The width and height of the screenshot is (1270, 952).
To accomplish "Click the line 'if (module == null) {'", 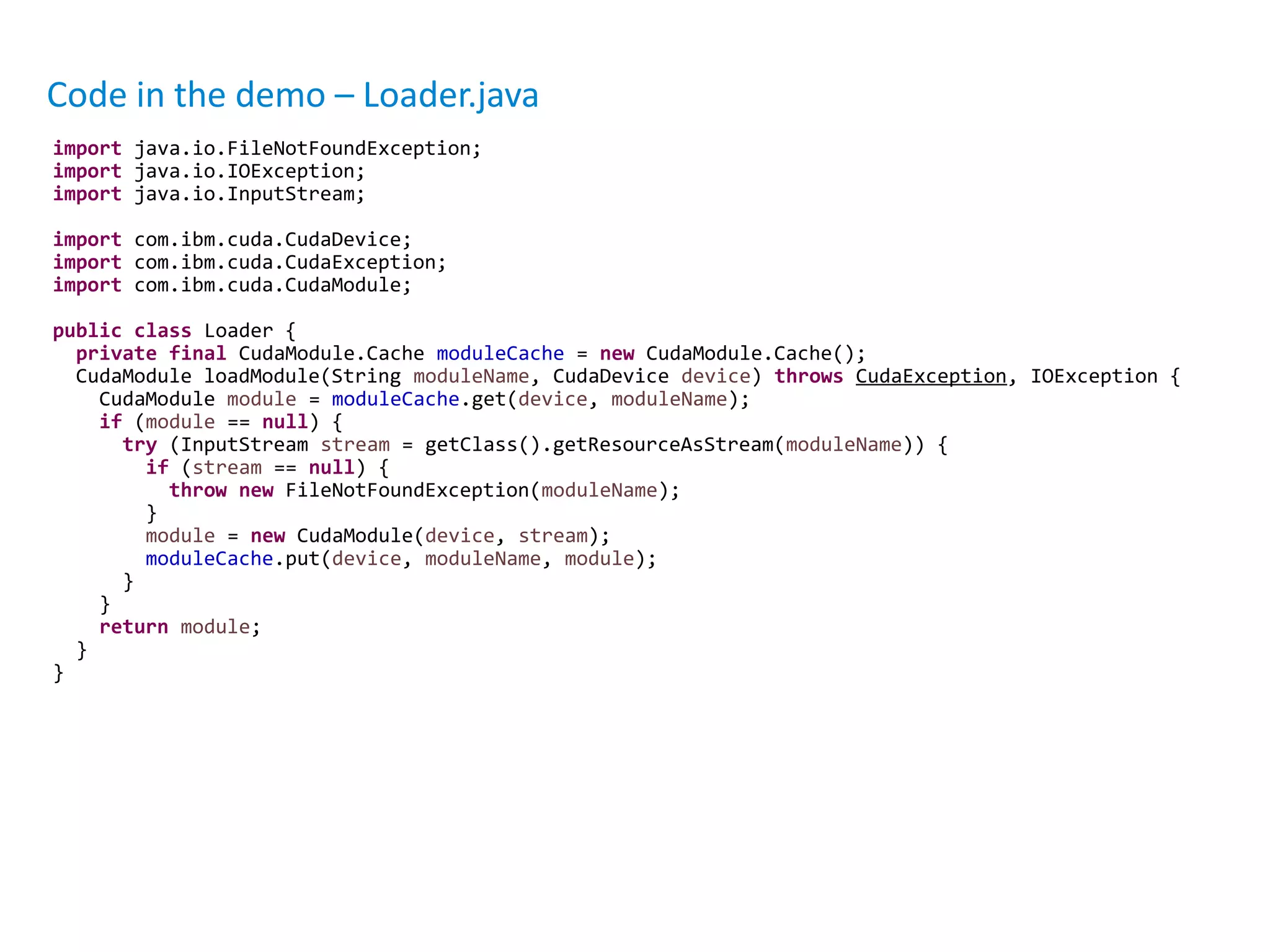I will click(x=221, y=423).
